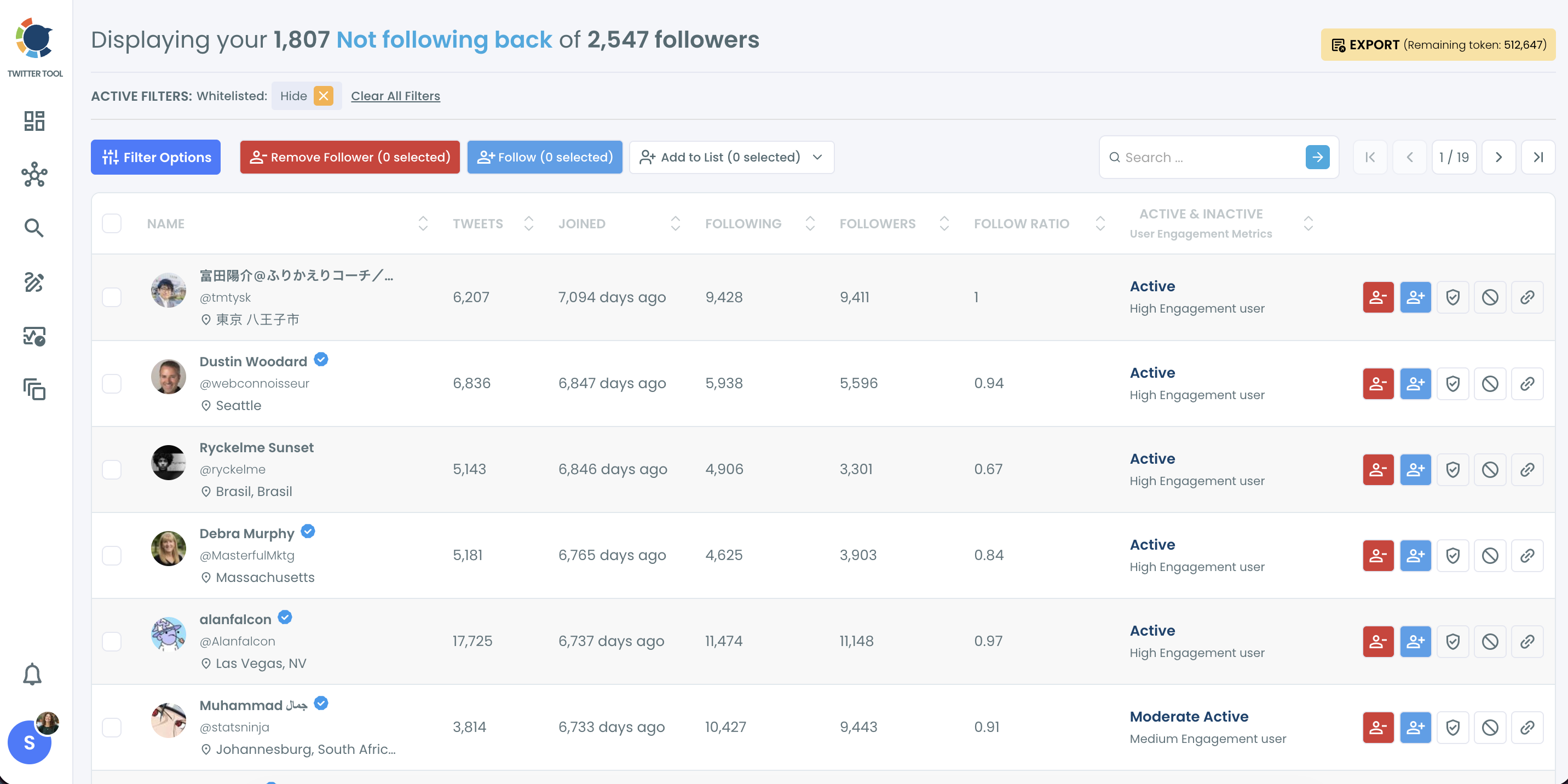Block @tmtysk with ban icon
Viewport: 1568px width, 784px height.
tap(1490, 297)
